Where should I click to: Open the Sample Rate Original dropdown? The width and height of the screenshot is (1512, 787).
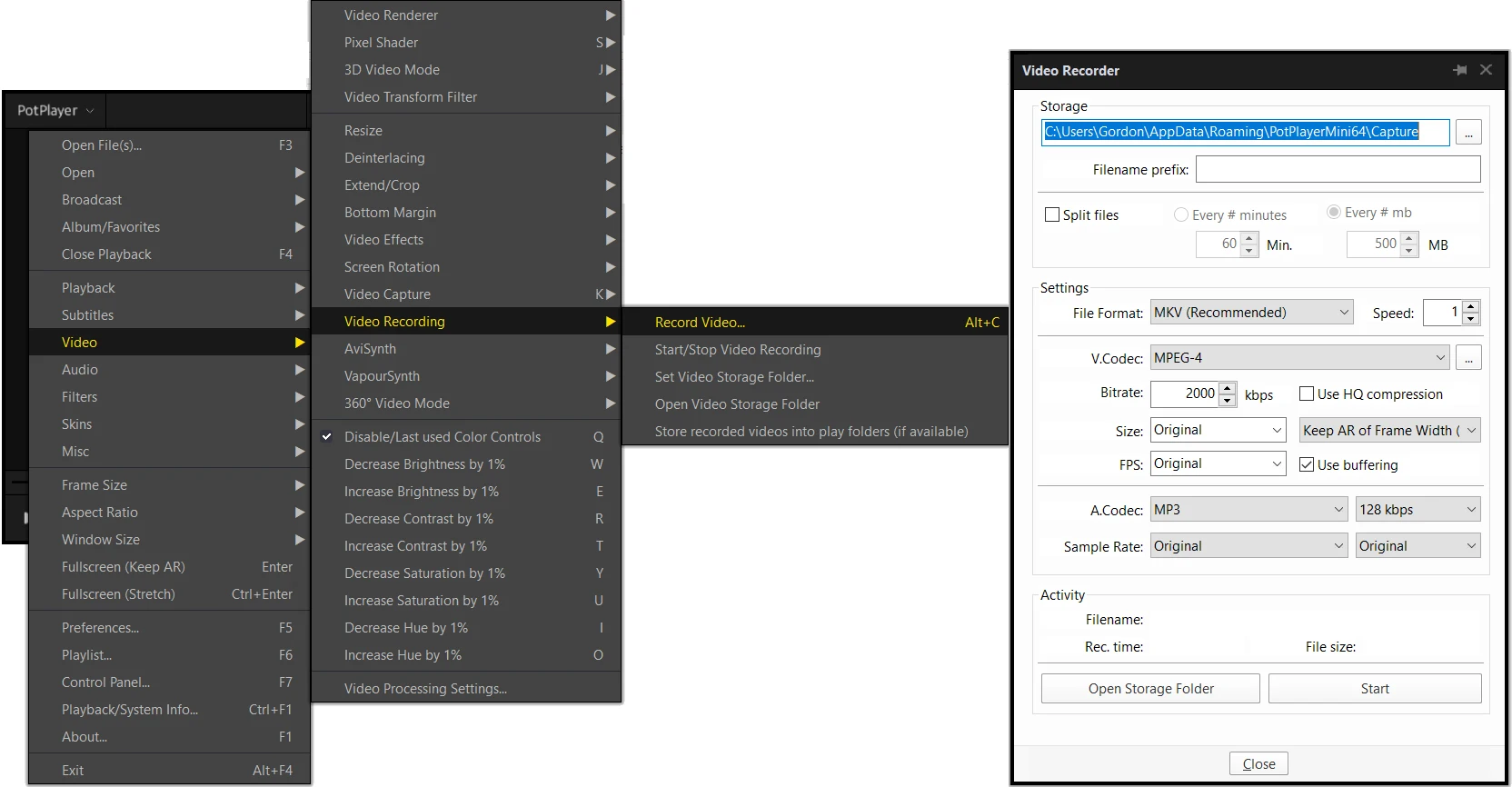pyautogui.click(x=1249, y=546)
